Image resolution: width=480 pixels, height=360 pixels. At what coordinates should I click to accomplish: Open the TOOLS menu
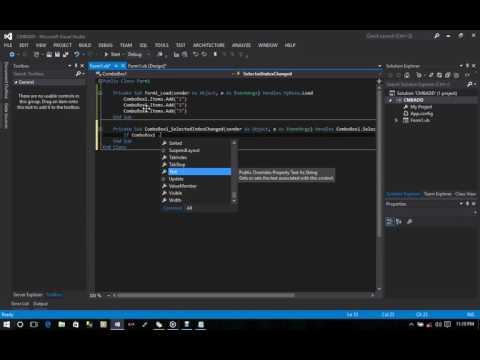click(162, 45)
